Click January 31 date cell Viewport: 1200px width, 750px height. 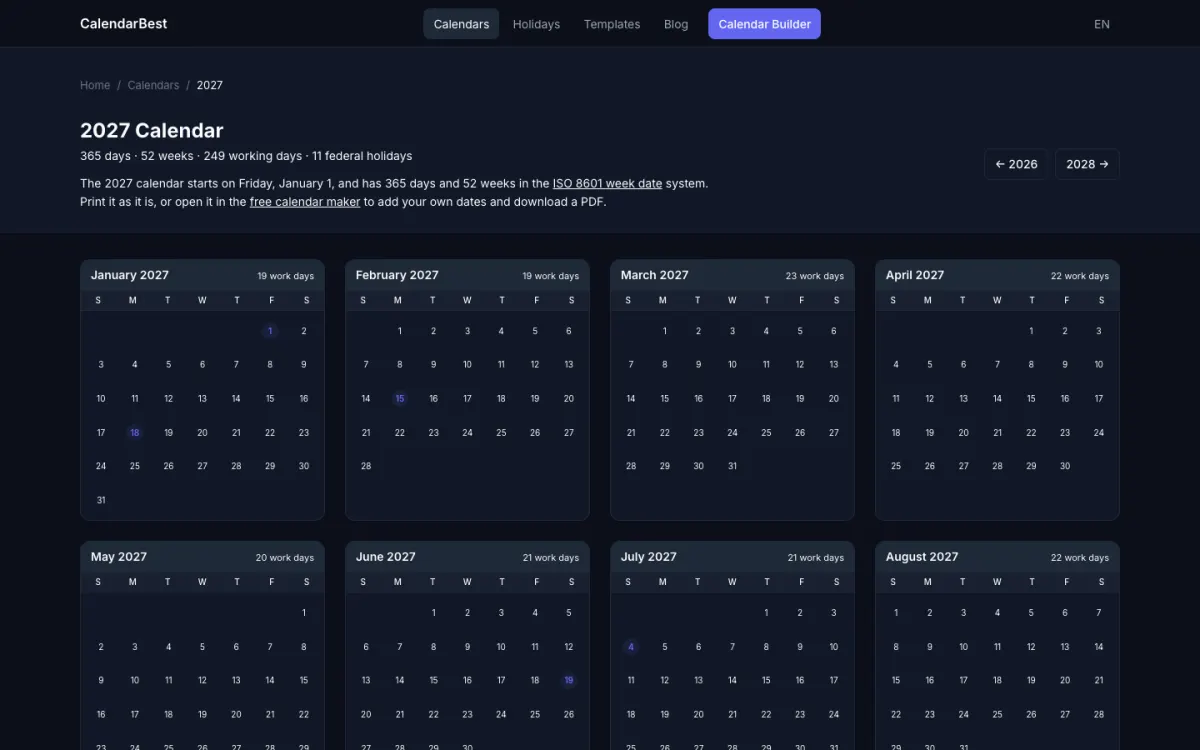[101, 500]
